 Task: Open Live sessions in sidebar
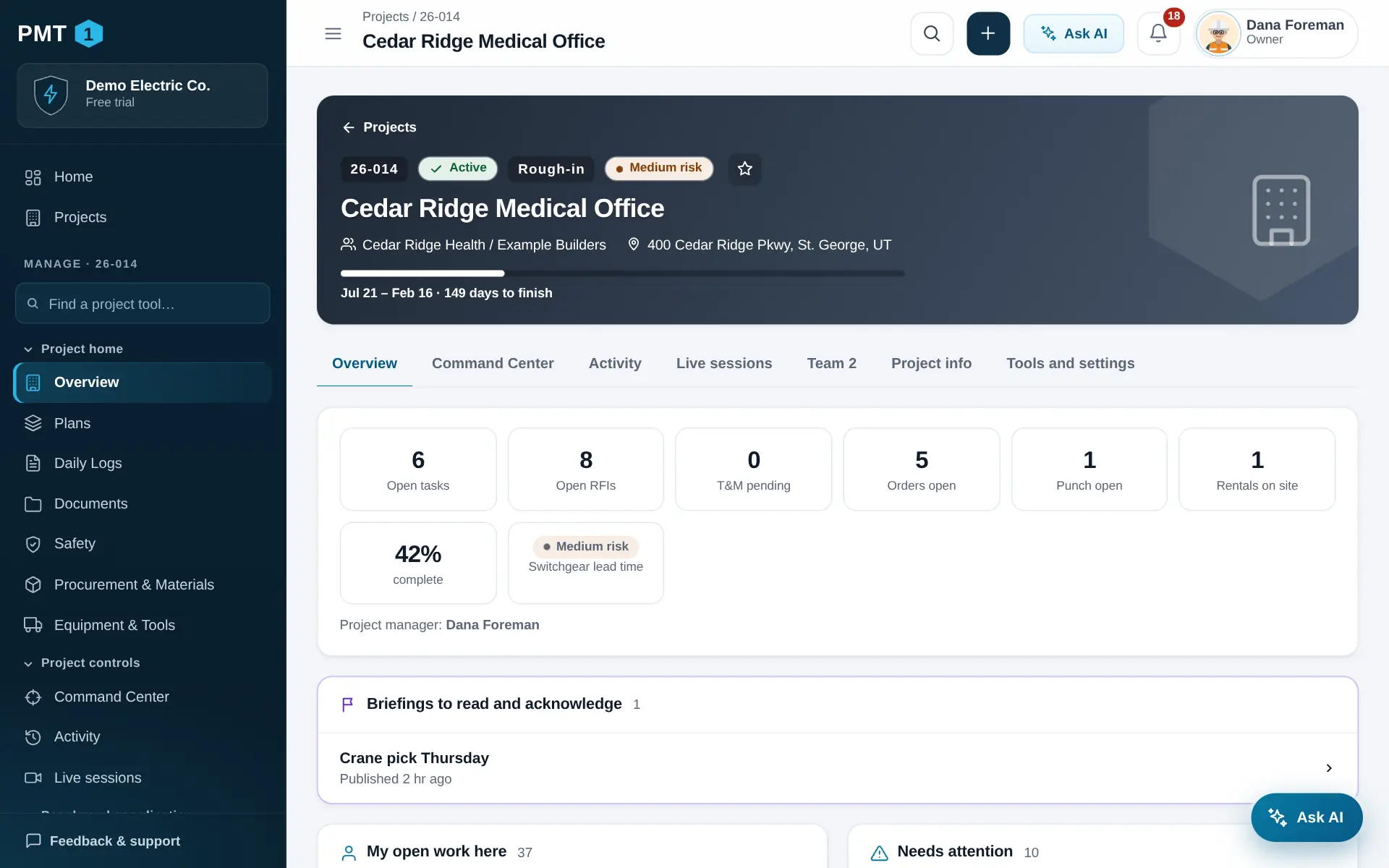tap(143, 778)
